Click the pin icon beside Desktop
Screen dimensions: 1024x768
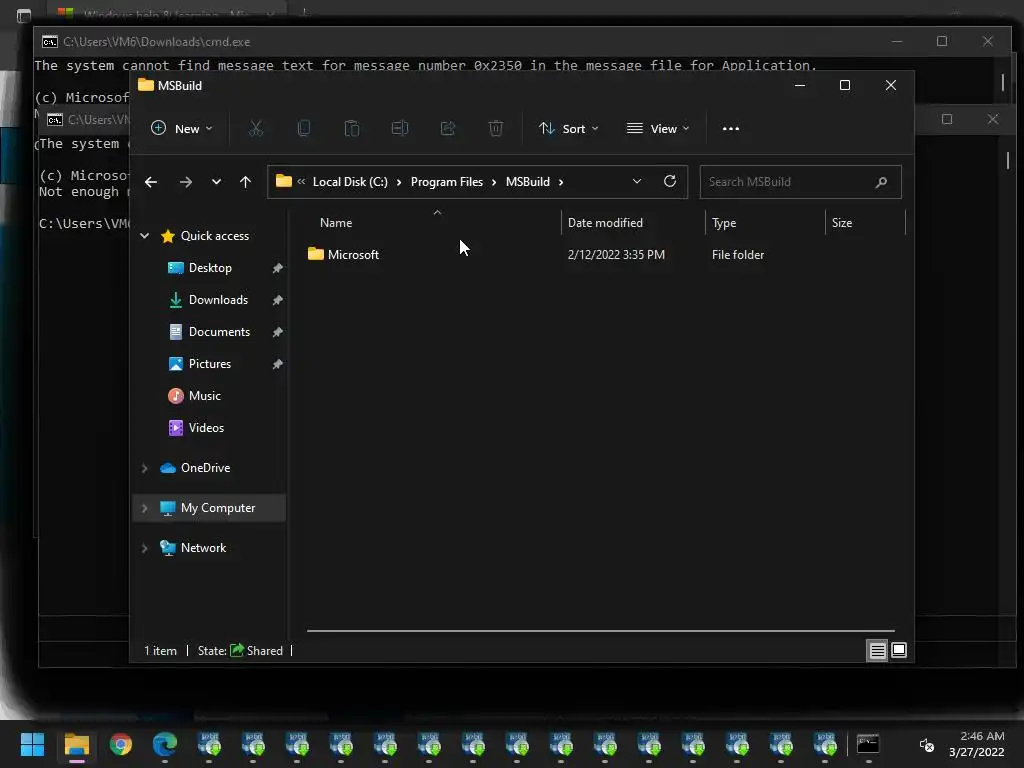click(x=278, y=268)
